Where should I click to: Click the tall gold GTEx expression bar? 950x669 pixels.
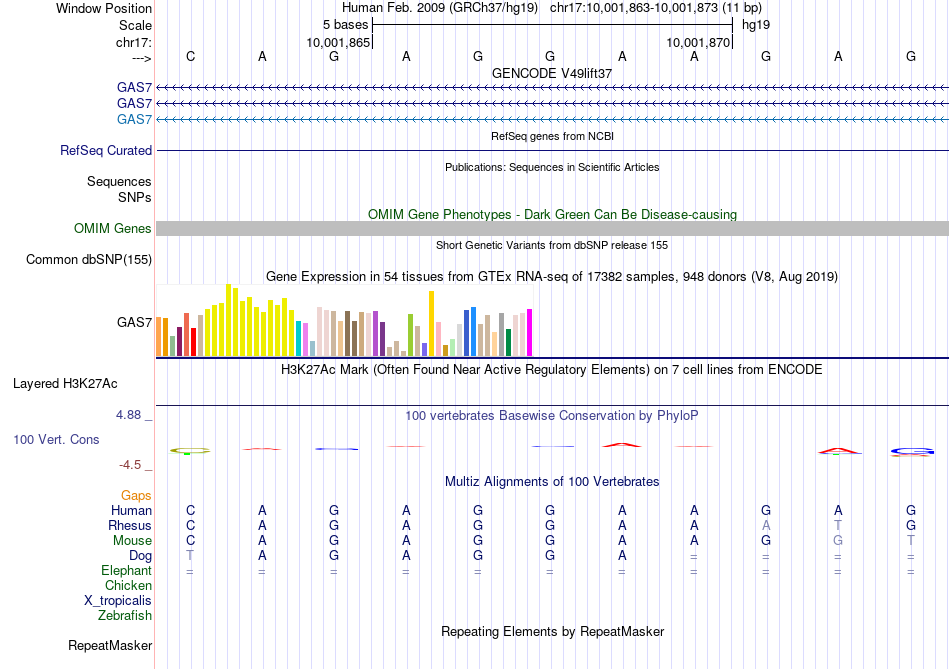click(x=431, y=324)
